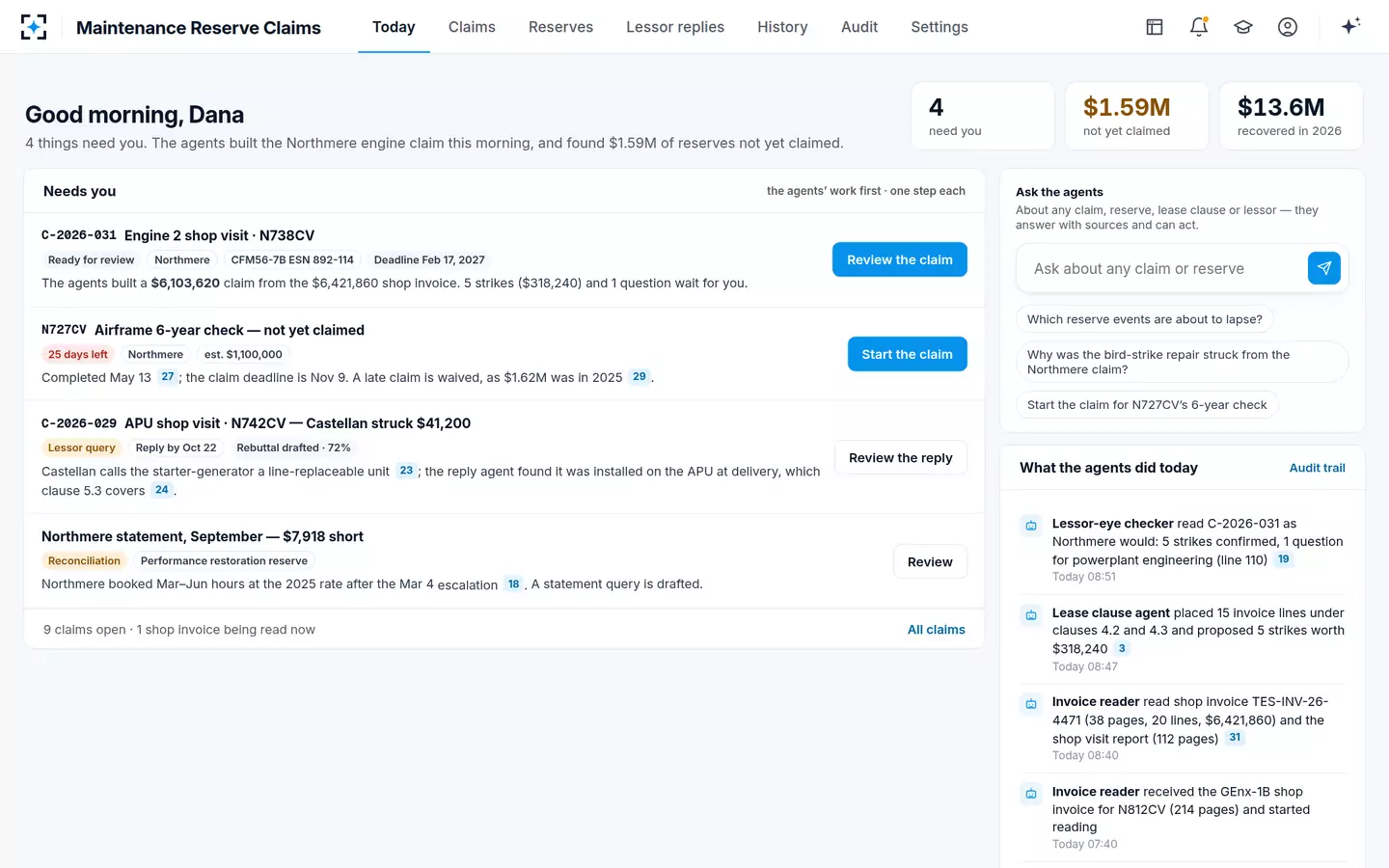Screen dimensions: 1389x868
Task: Choose the bird-strike repair suggestion
Action: pos(1182,362)
